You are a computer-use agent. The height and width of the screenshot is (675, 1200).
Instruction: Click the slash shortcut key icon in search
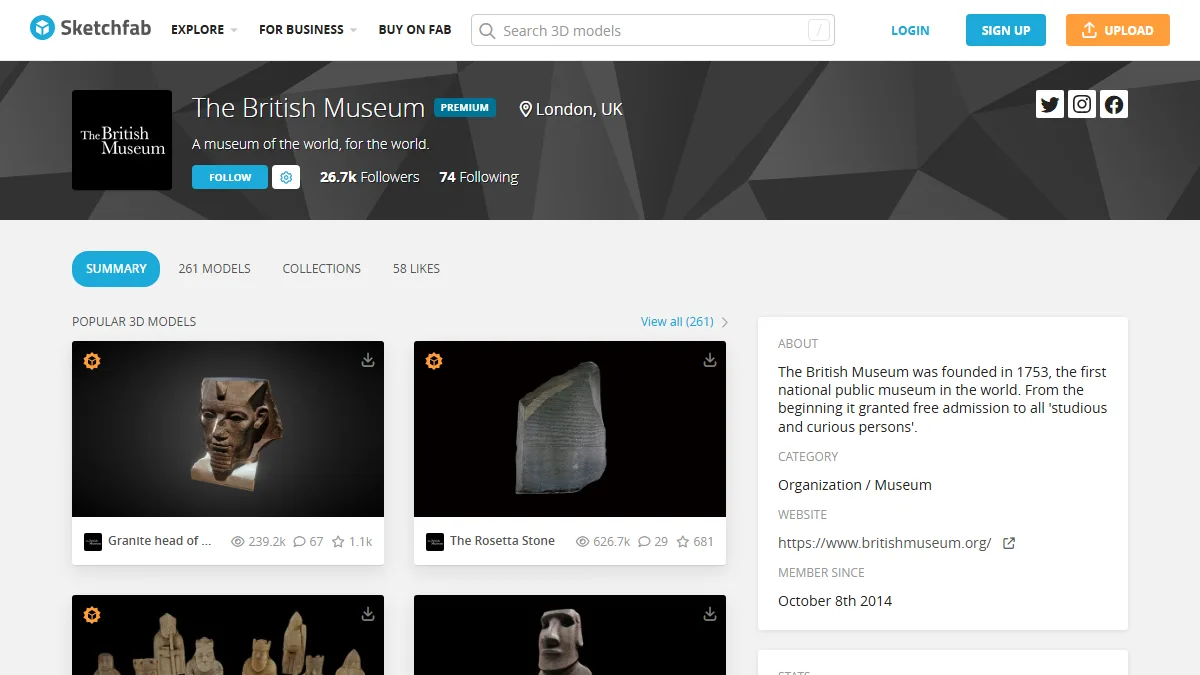point(819,30)
